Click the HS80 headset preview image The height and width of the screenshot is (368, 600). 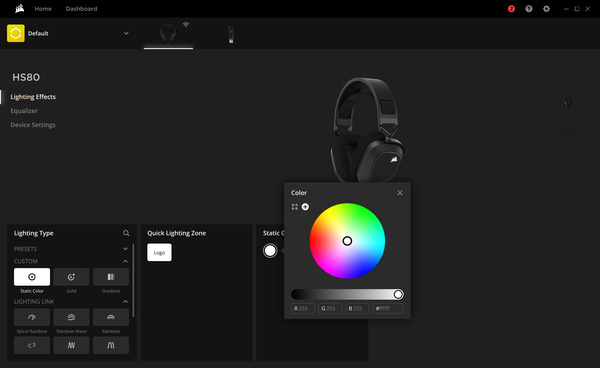367,130
